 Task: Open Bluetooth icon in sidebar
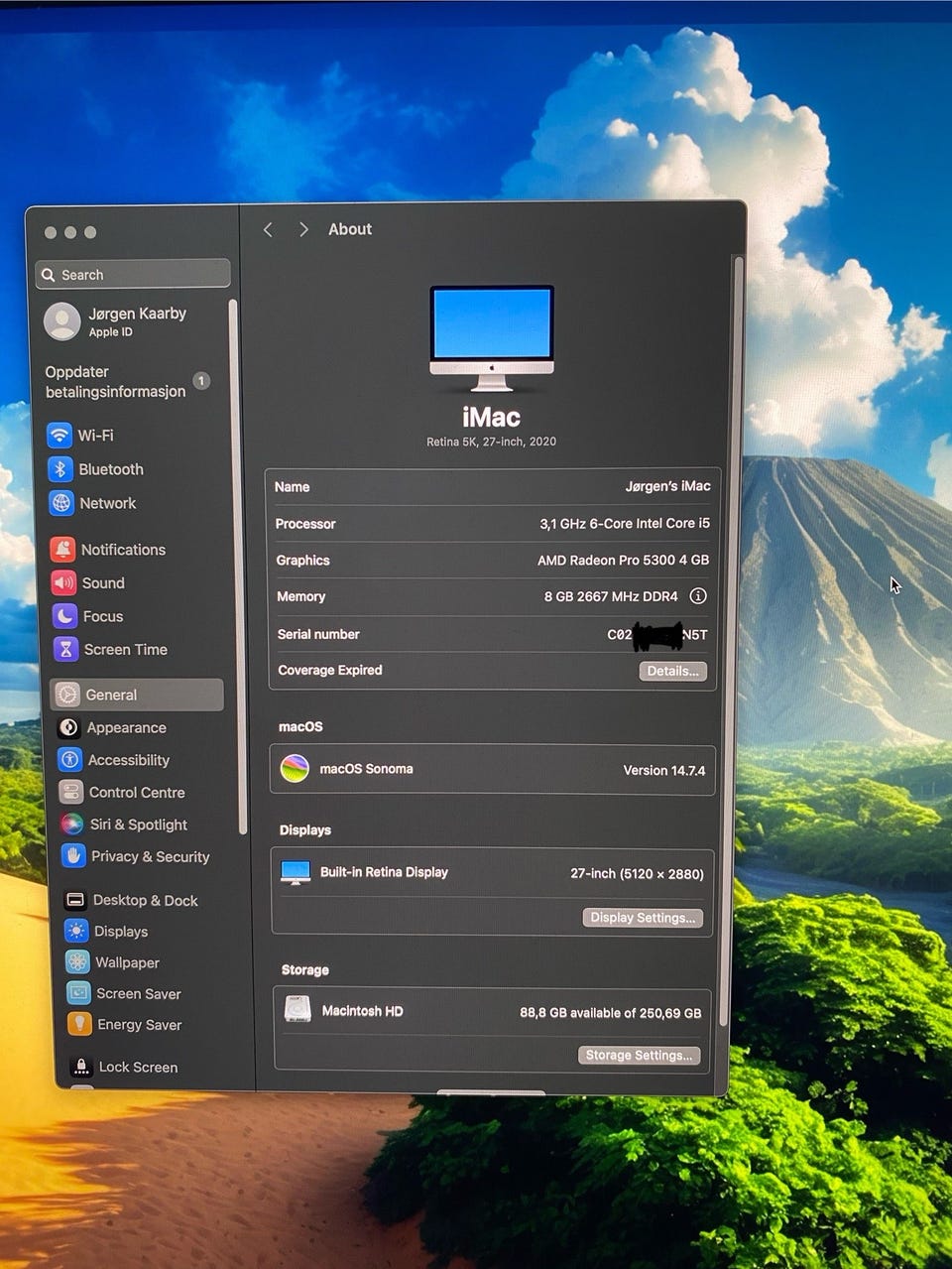click(60, 469)
